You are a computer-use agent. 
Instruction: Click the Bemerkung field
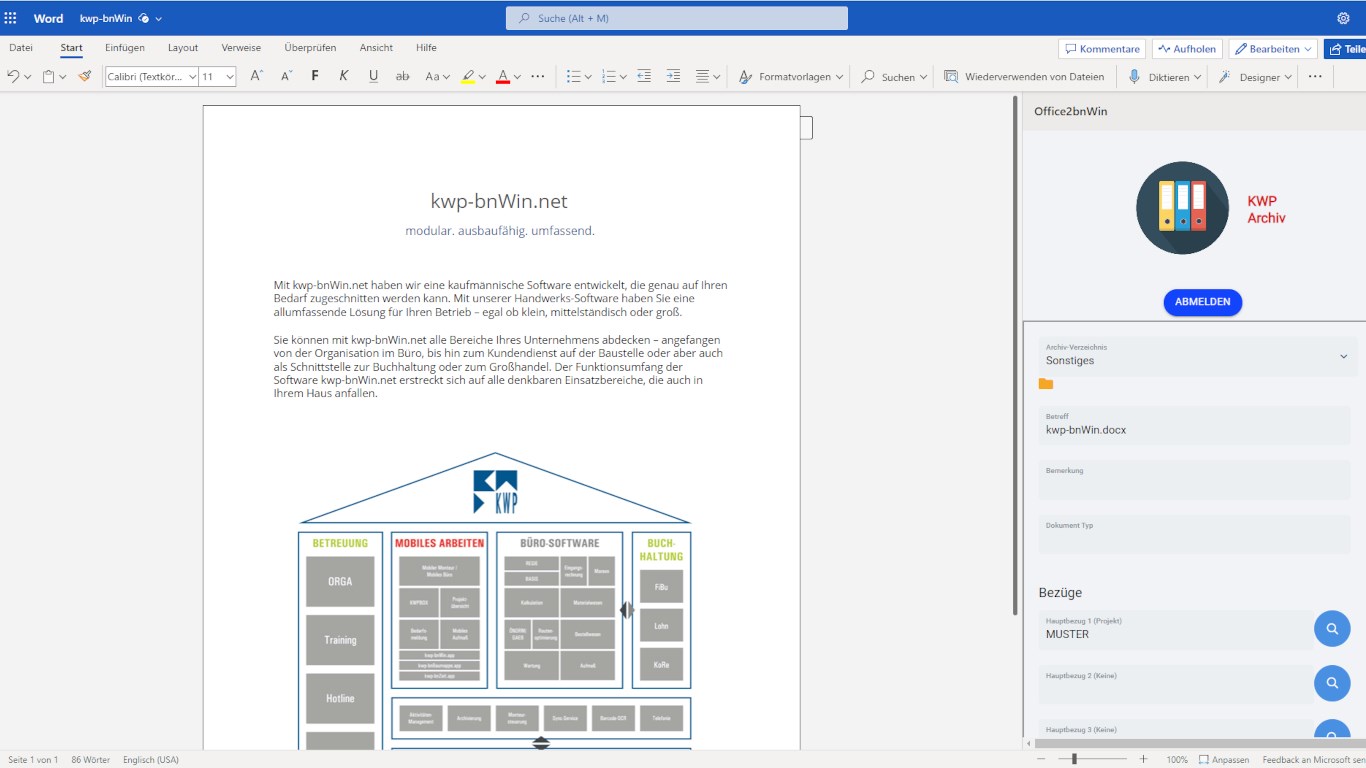1194,480
